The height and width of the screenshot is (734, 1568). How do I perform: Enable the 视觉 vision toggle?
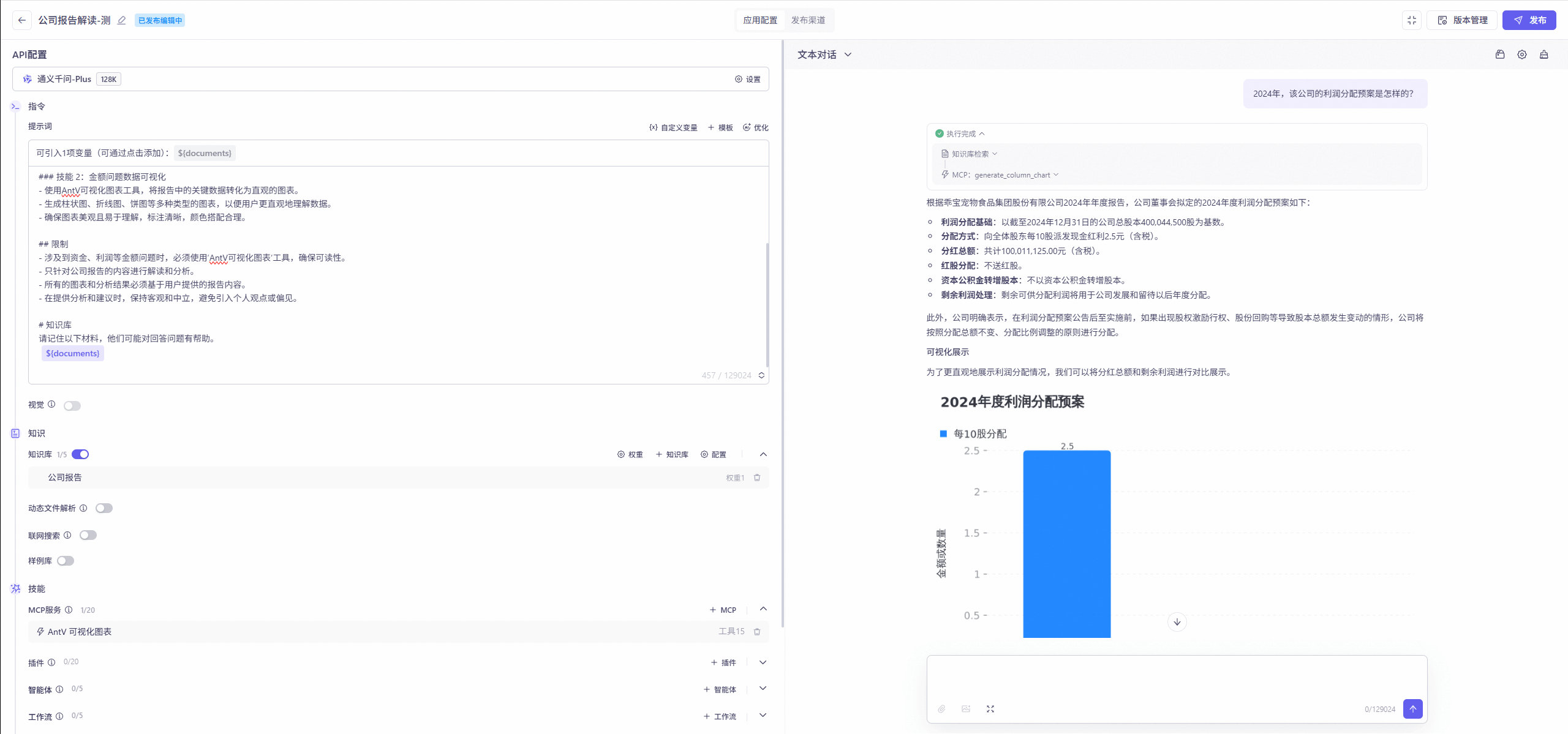[72, 405]
